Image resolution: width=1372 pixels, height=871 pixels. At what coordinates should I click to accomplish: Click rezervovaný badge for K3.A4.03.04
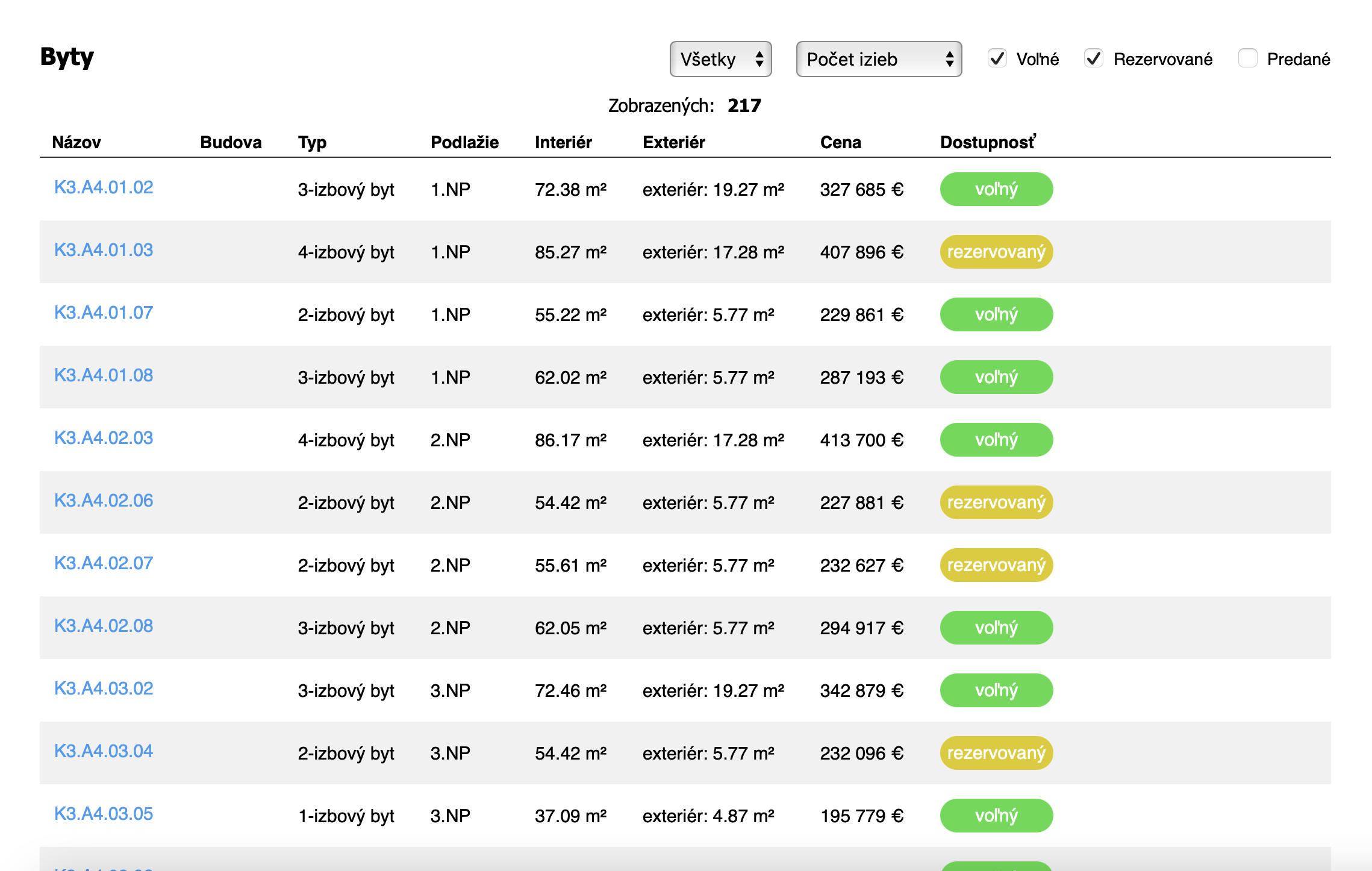coord(996,753)
